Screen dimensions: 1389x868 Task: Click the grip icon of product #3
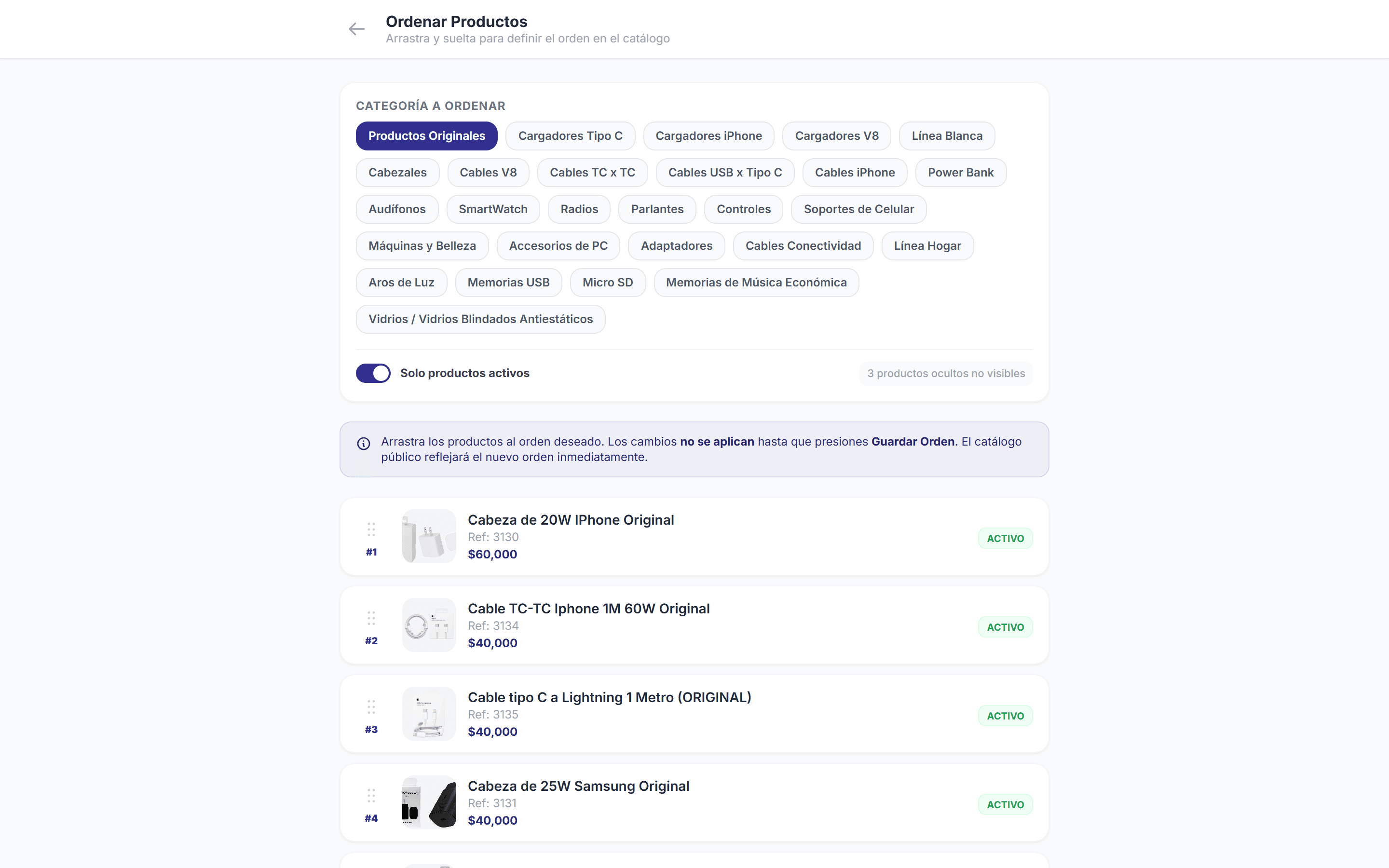(x=371, y=706)
